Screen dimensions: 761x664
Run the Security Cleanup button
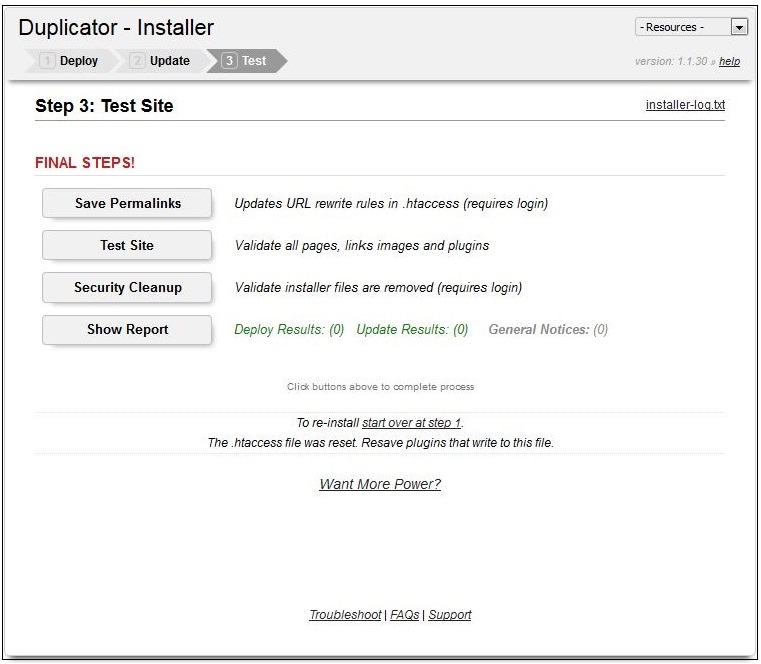[x=127, y=287]
